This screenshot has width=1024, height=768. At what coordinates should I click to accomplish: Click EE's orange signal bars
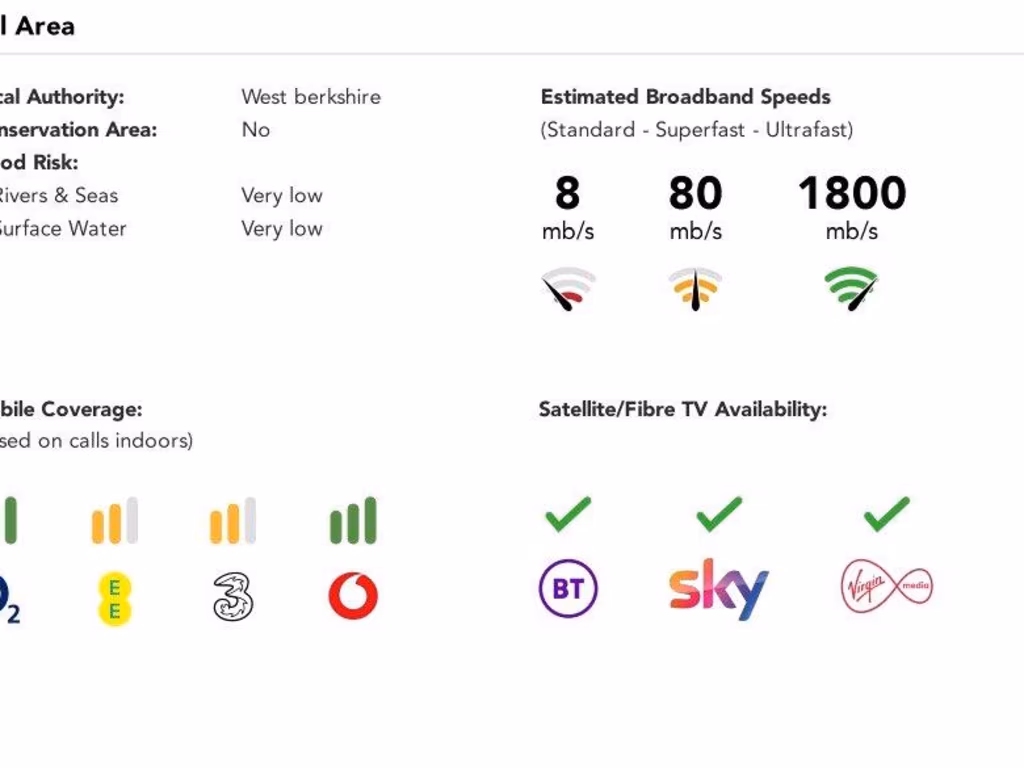(x=114, y=522)
